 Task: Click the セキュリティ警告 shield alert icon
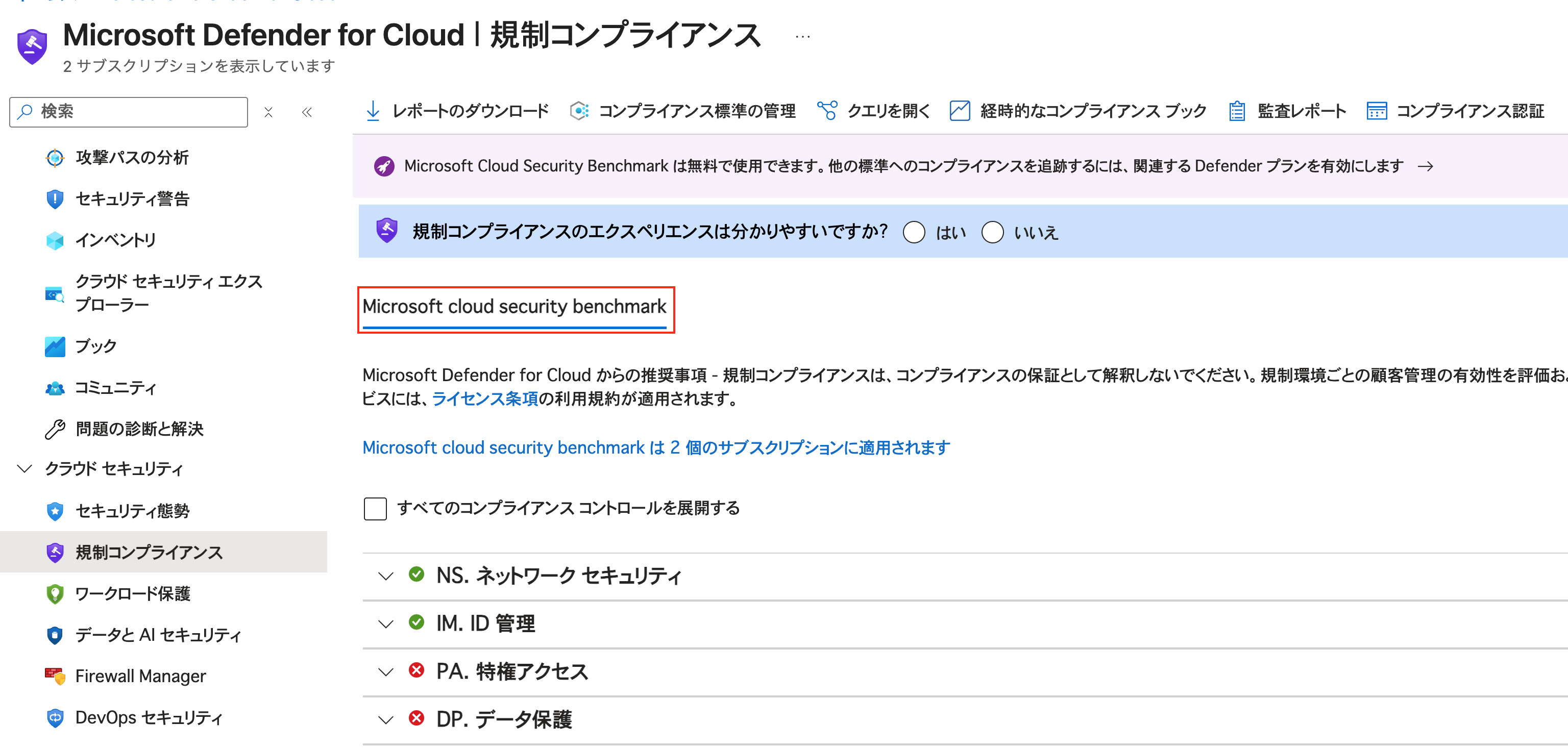(x=55, y=199)
